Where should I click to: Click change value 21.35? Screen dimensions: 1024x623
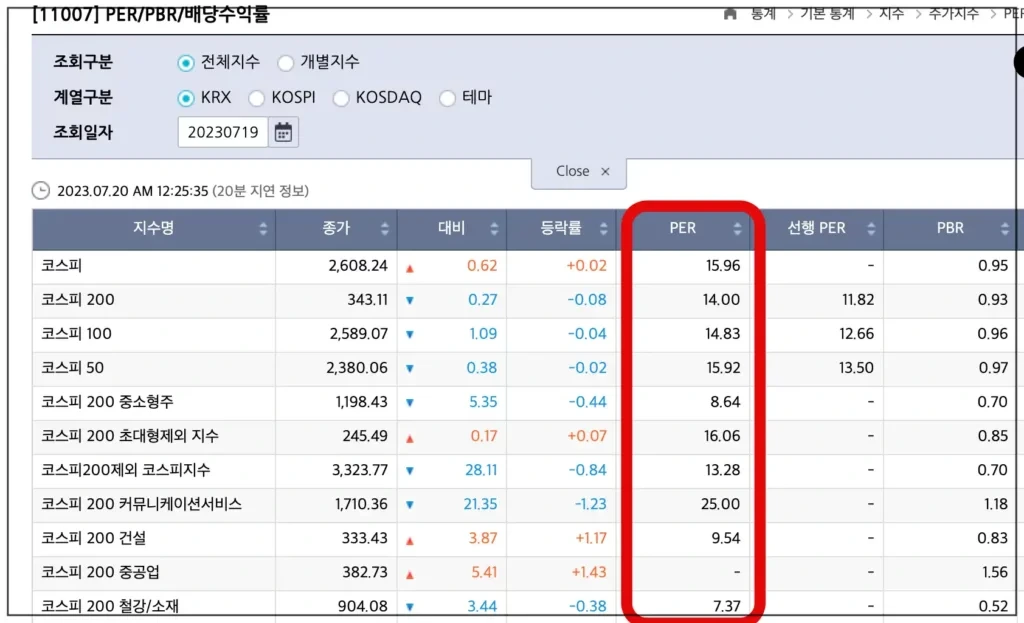click(480, 504)
